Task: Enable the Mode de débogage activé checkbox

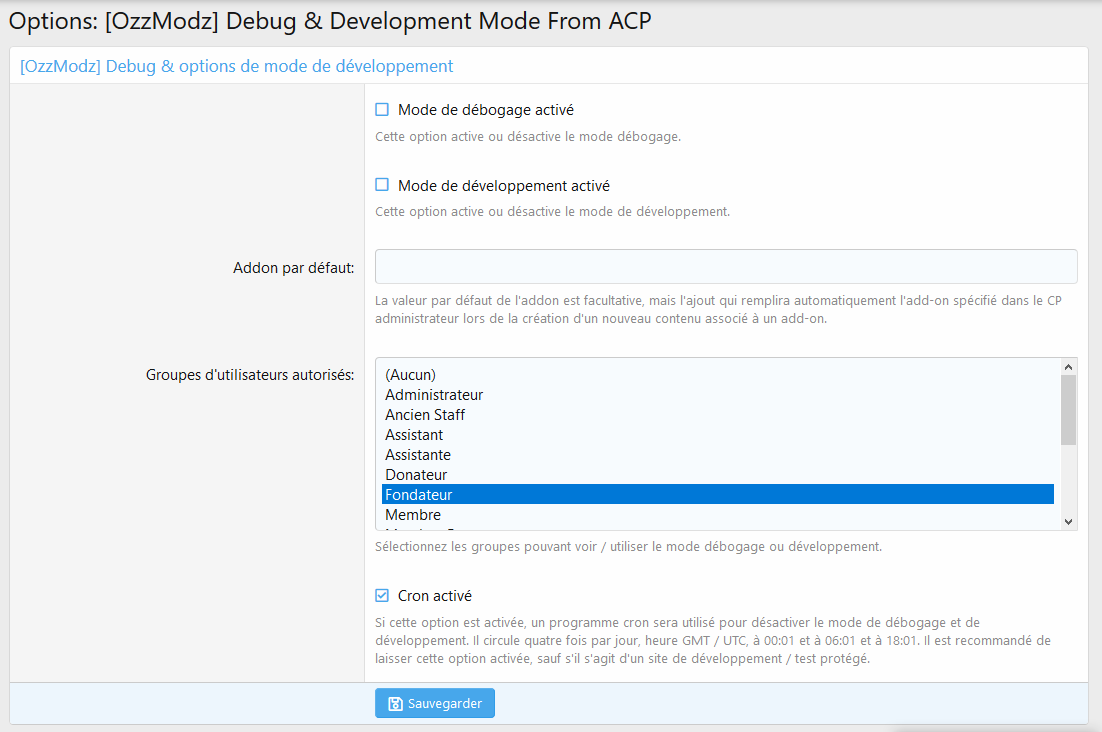Action: pos(382,110)
